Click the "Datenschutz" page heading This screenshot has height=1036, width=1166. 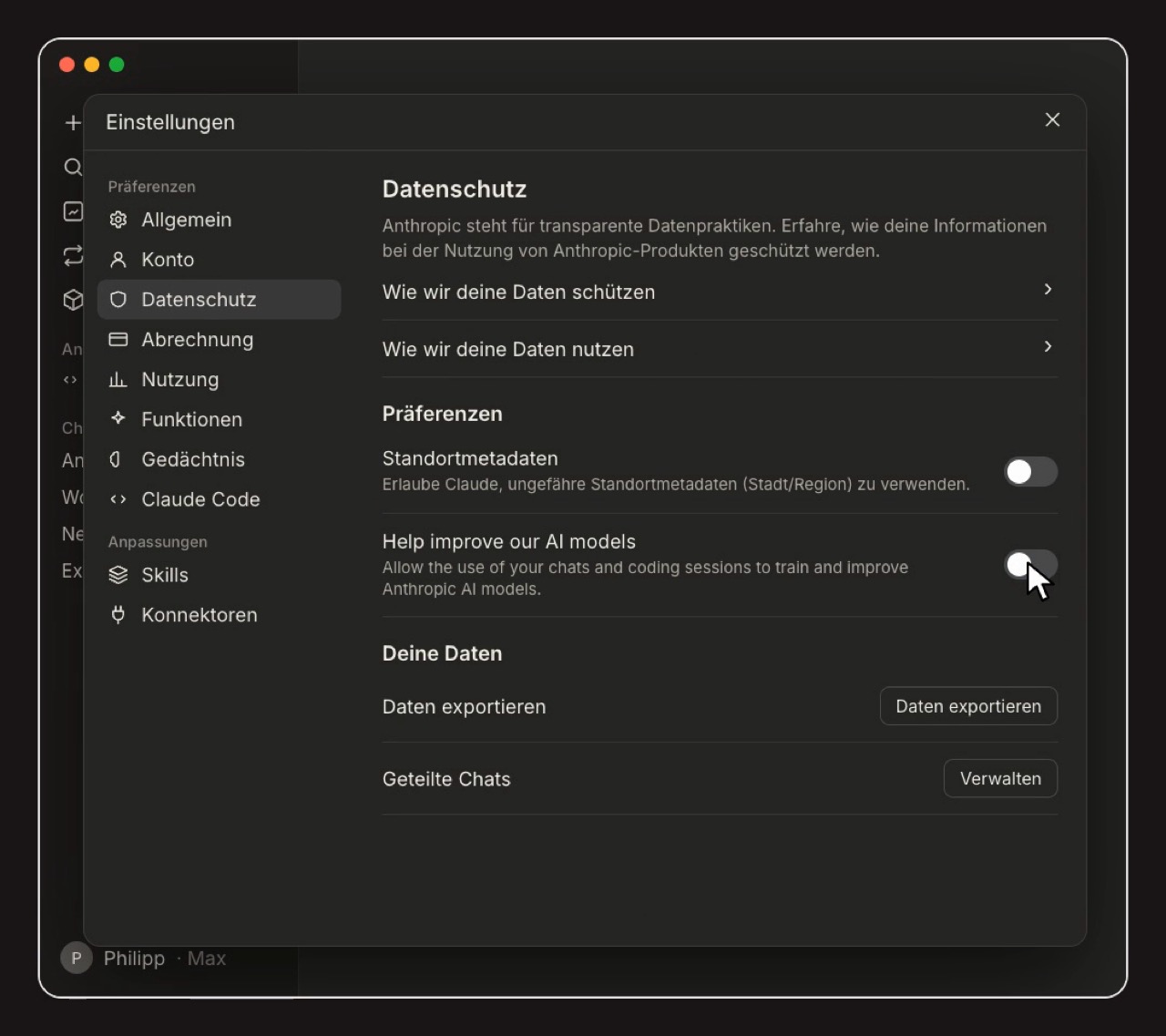[x=455, y=189]
